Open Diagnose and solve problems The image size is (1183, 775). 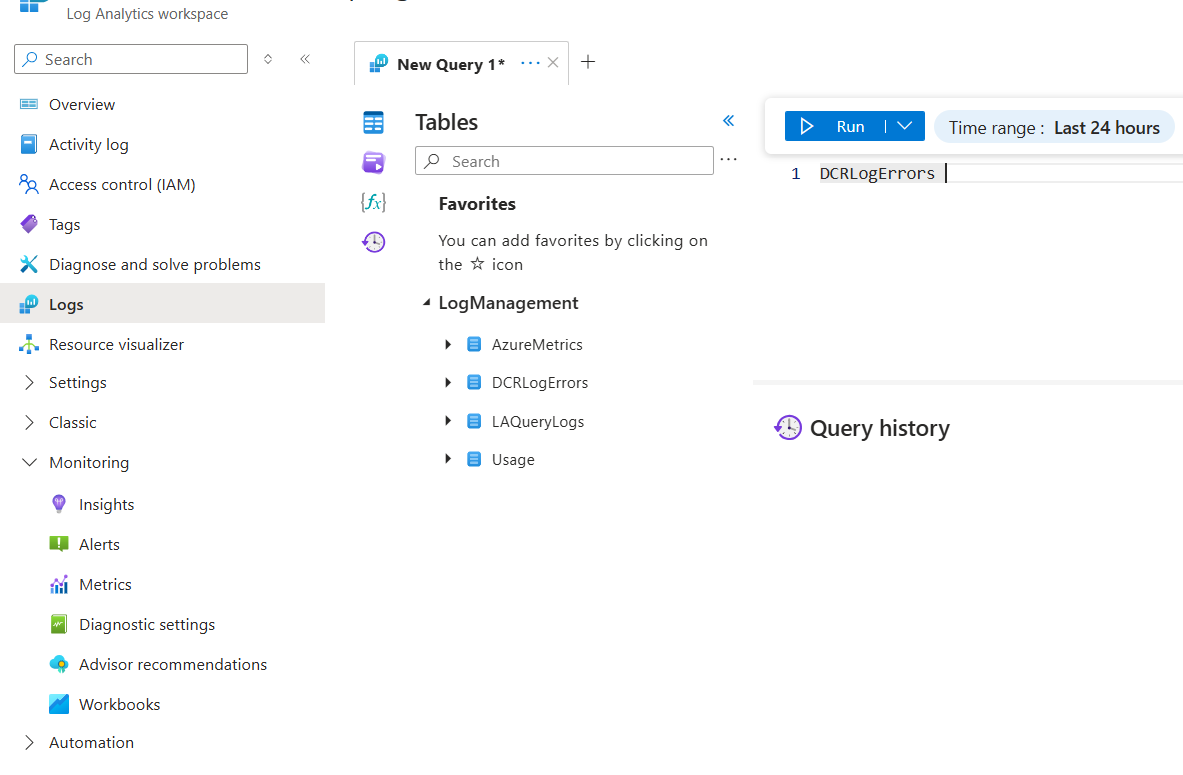tap(155, 264)
